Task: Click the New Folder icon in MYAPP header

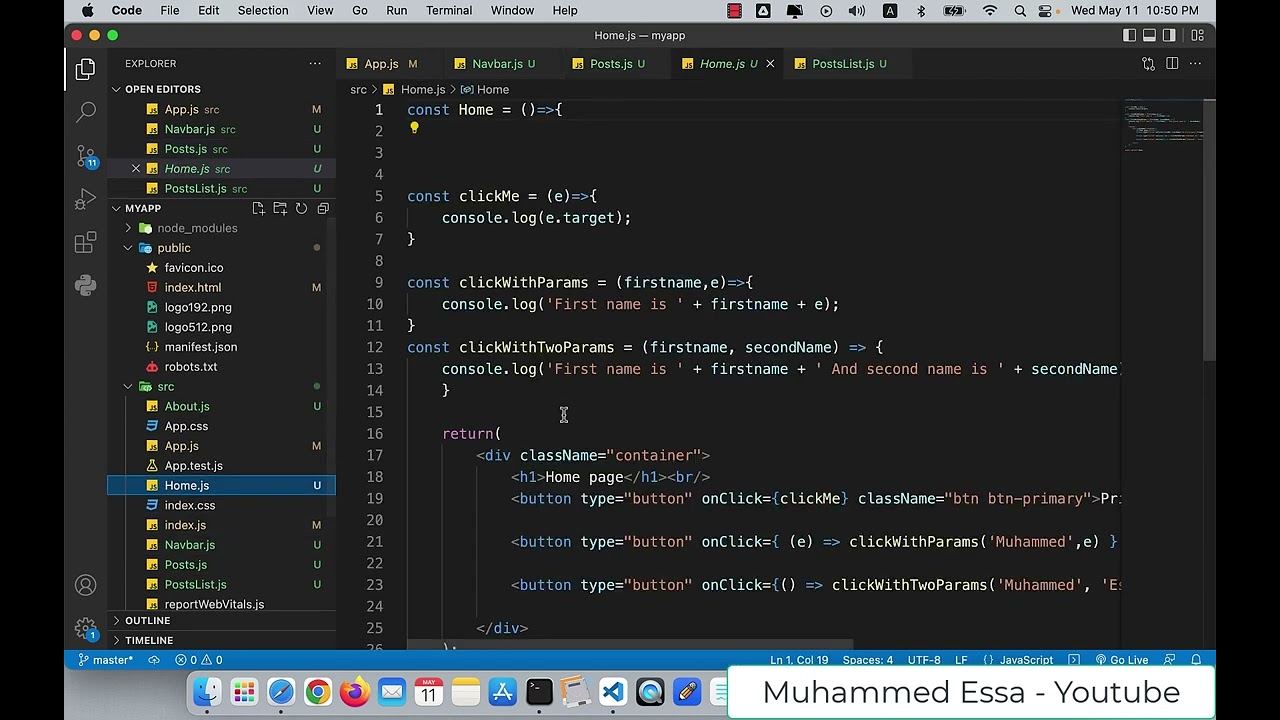Action: [280, 208]
